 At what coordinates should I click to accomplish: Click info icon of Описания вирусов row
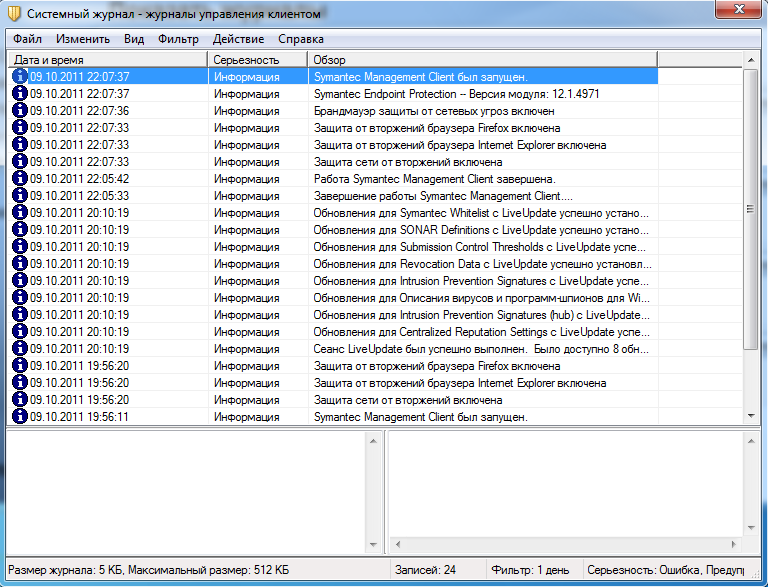(x=20, y=297)
